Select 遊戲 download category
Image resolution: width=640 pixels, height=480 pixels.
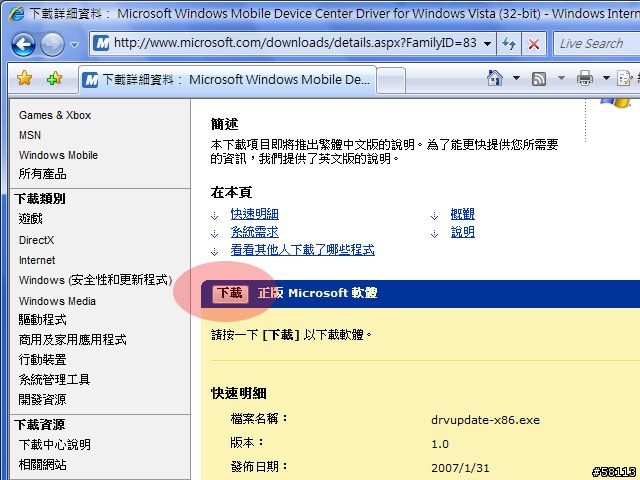(x=31, y=219)
